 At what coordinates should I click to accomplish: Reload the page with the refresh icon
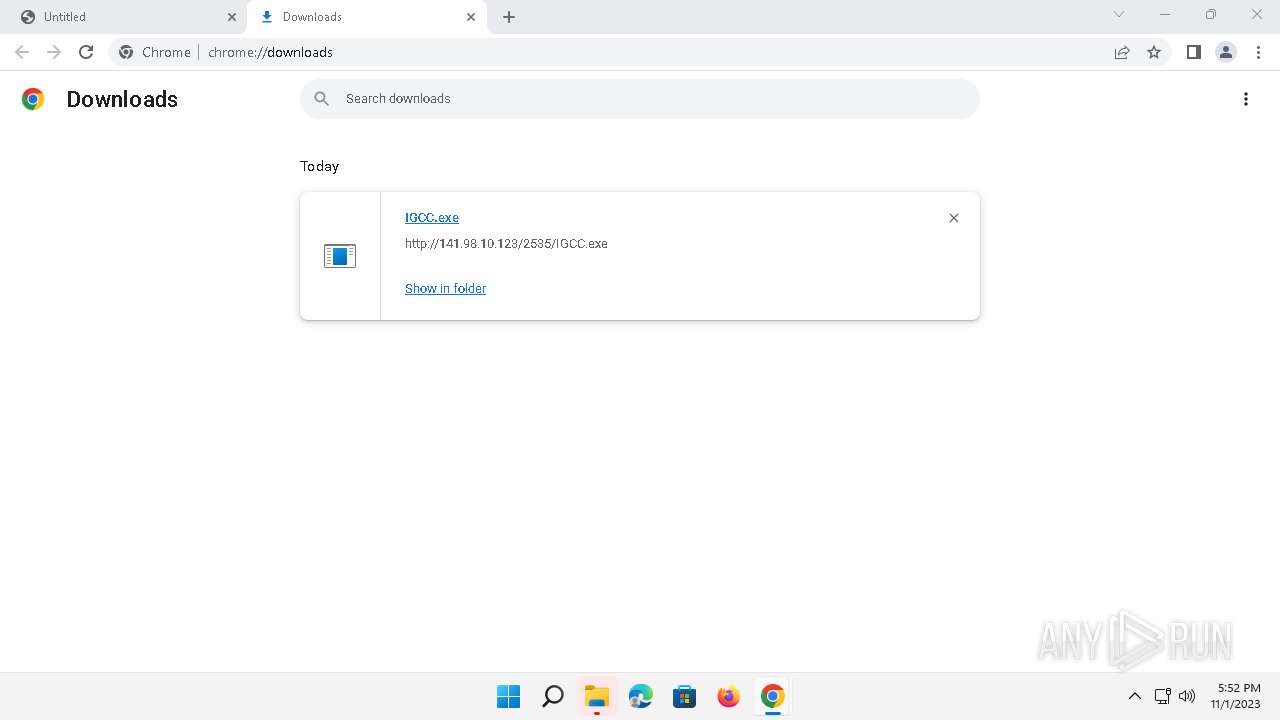coord(86,52)
